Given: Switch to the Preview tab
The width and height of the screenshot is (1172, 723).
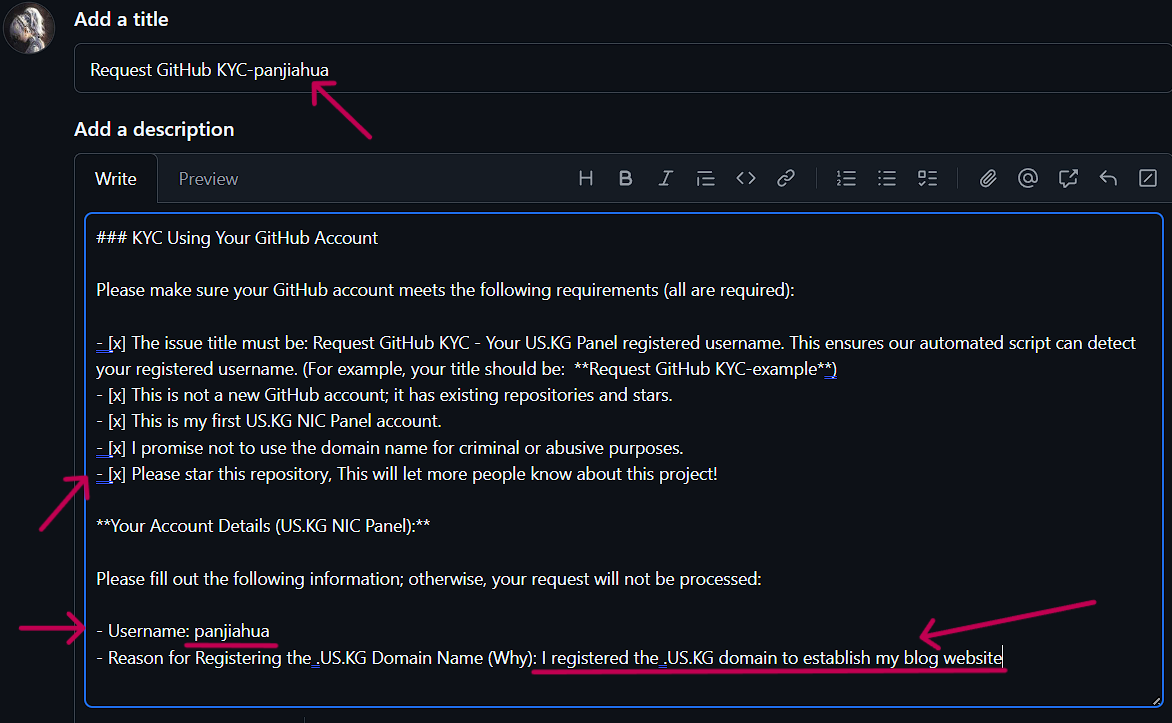Looking at the screenshot, I should [208, 179].
